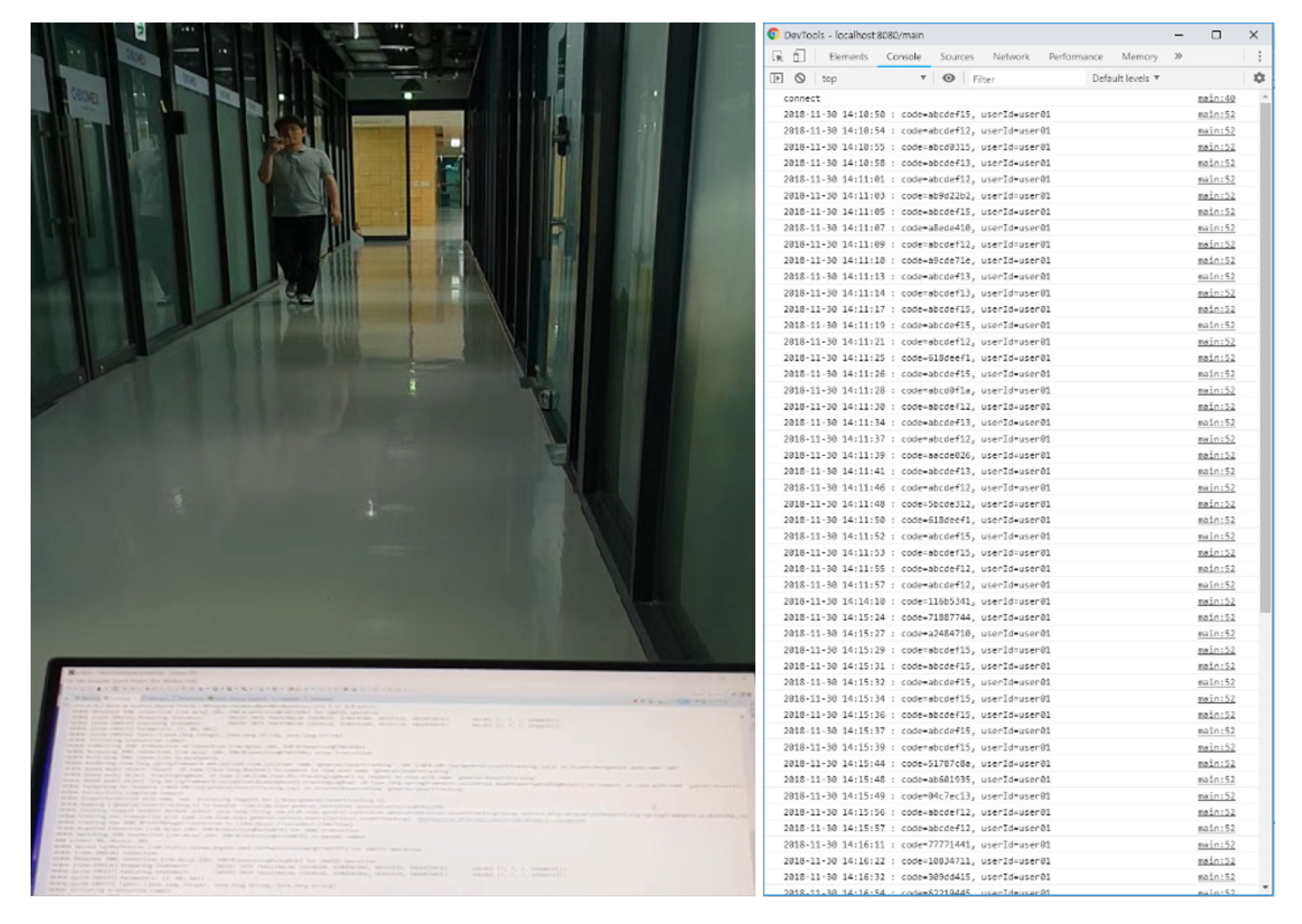Image resolution: width=1302 pixels, height=924 pixels.
Task: Click the scrollbar down arrow
Action: pos(1265,887)
